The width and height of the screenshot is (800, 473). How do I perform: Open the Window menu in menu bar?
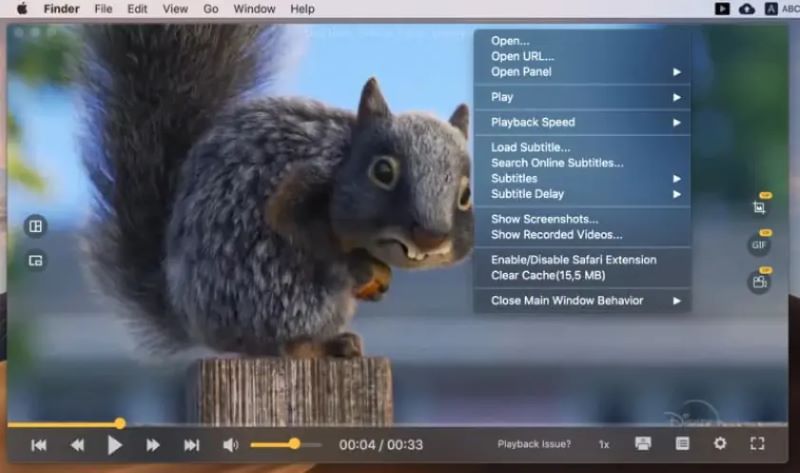point(254,9)
